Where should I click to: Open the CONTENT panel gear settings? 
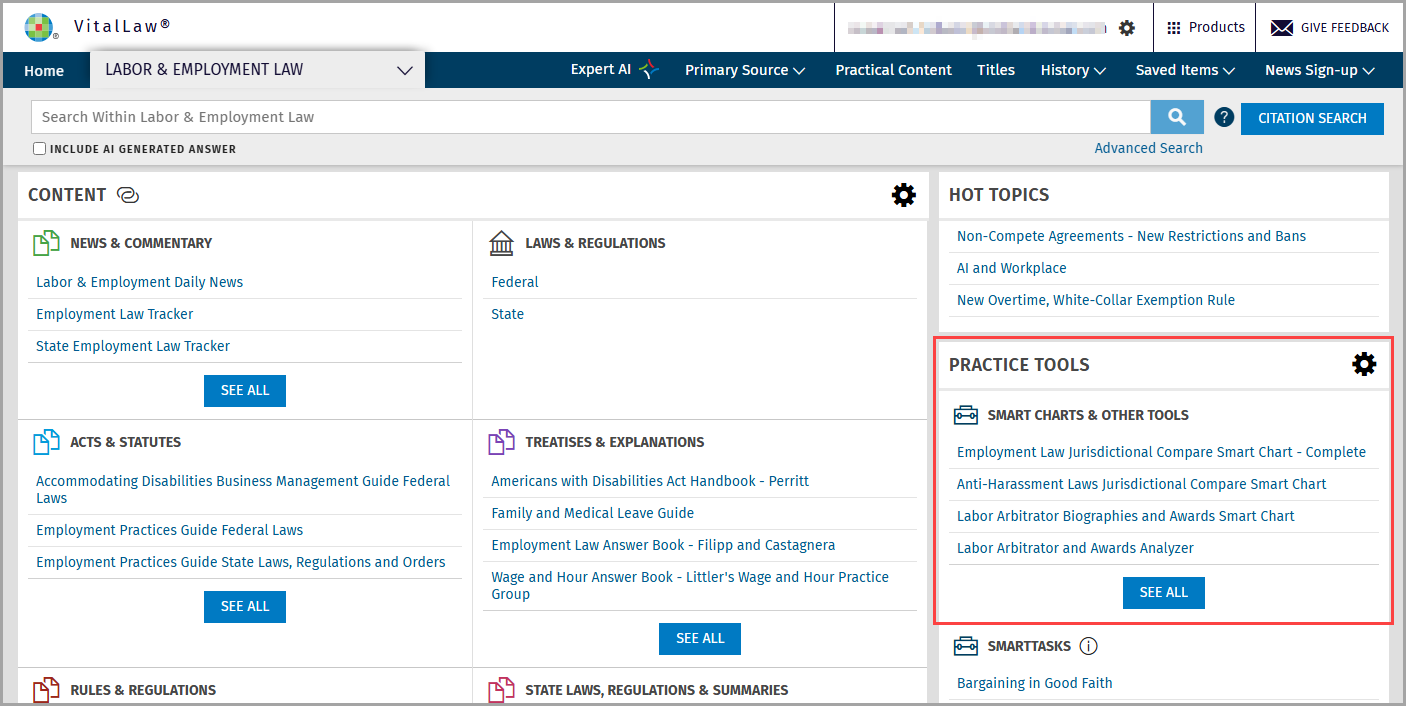click(x=904, y=195)
